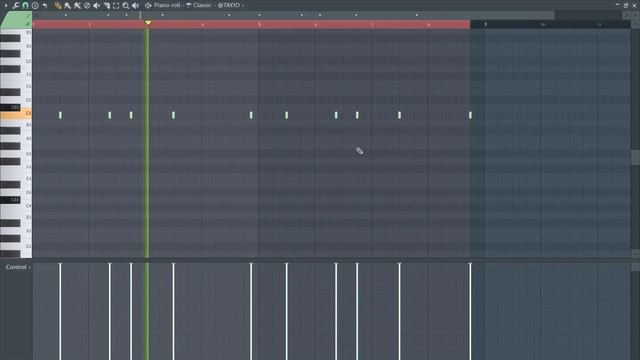Screen dimensions: 640x360
Task: Click the first velocity bar in Control lane
Action: pos(60,311)
